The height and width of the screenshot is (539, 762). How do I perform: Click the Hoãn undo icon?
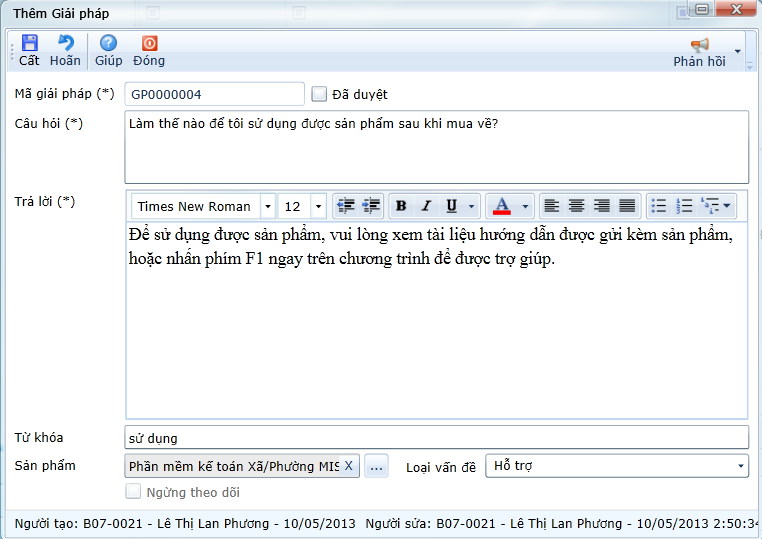tap(66, 44)
